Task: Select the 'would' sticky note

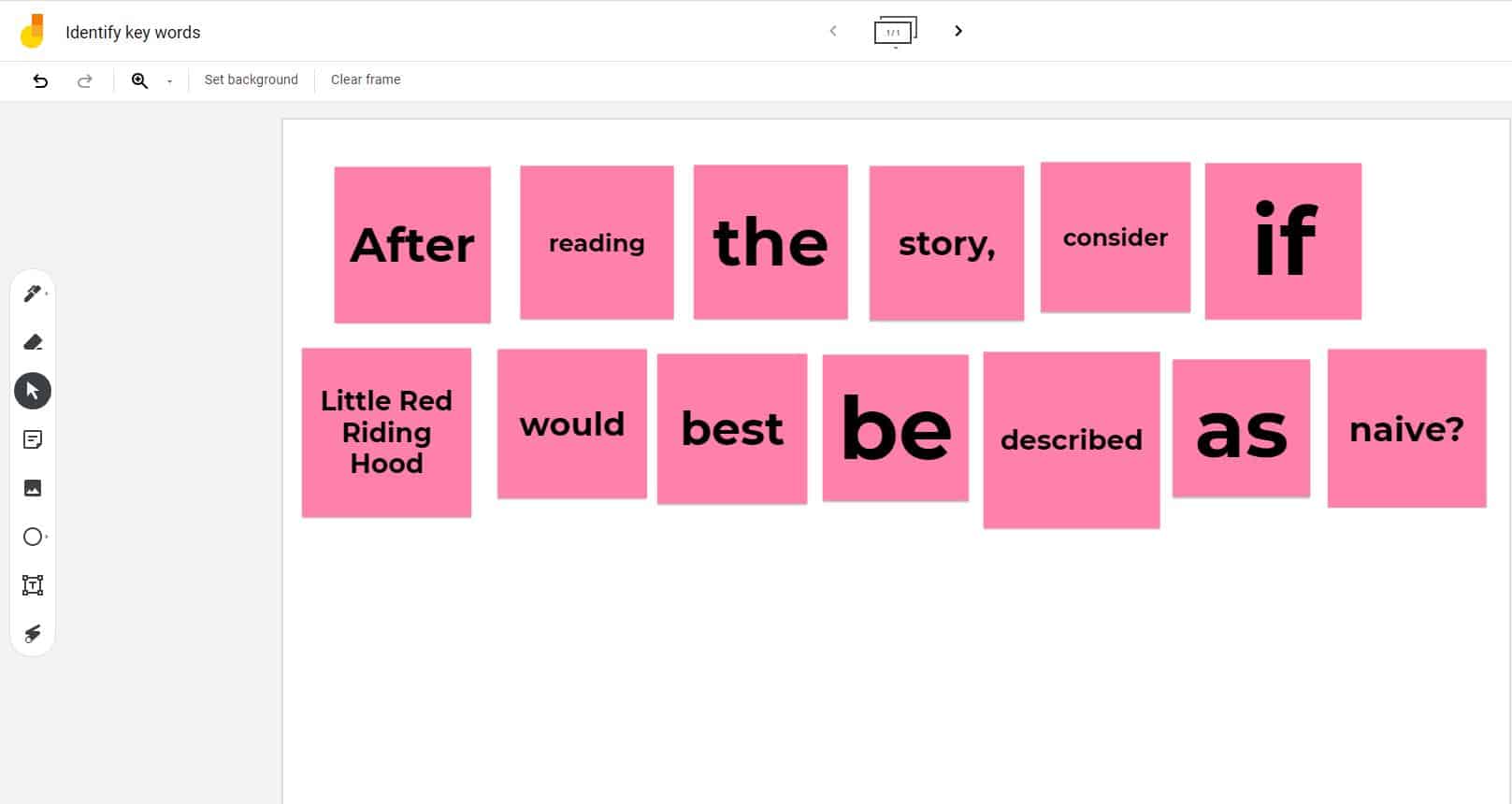Action: [572, 424]
